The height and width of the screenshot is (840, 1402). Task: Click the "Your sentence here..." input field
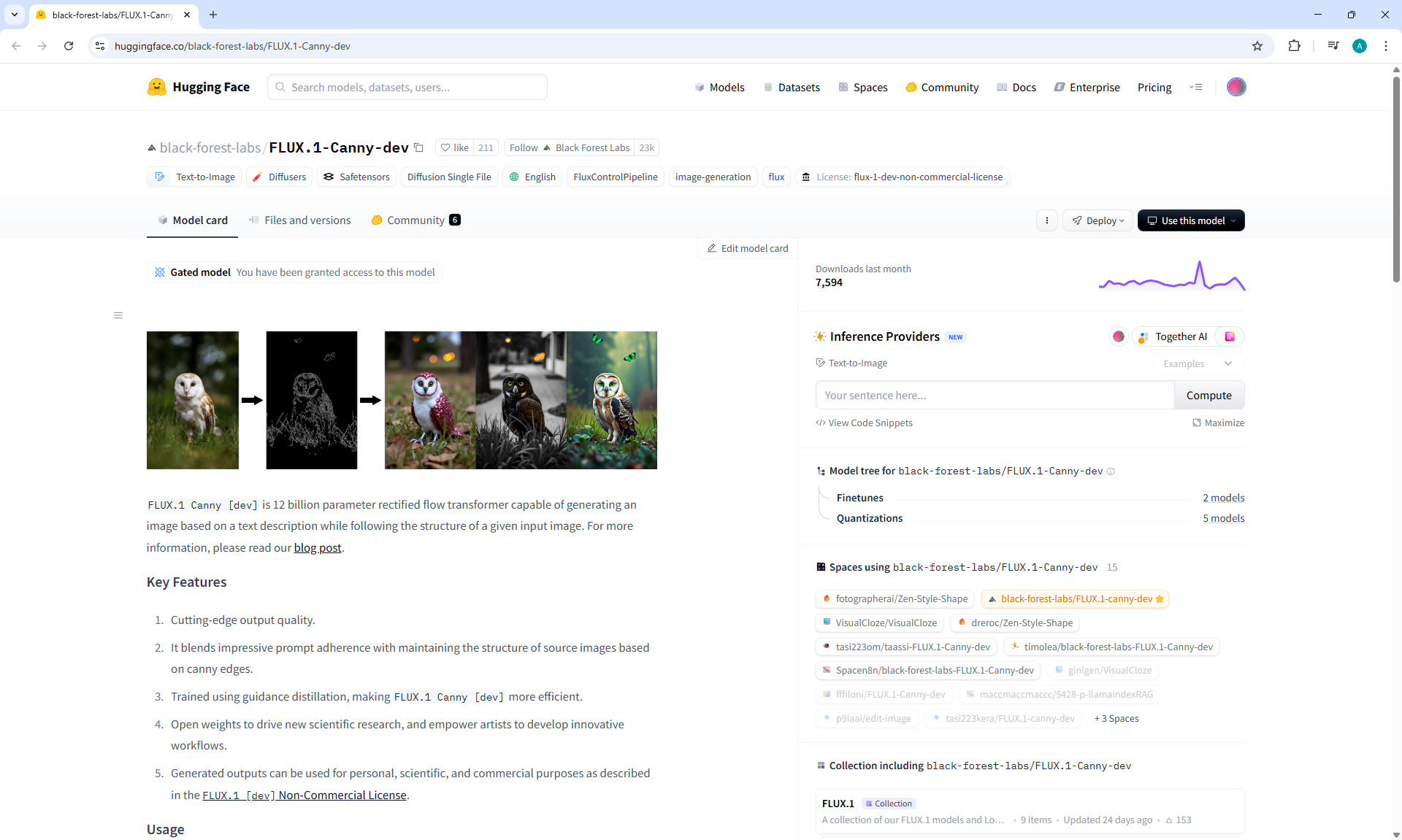pos(994,396)
